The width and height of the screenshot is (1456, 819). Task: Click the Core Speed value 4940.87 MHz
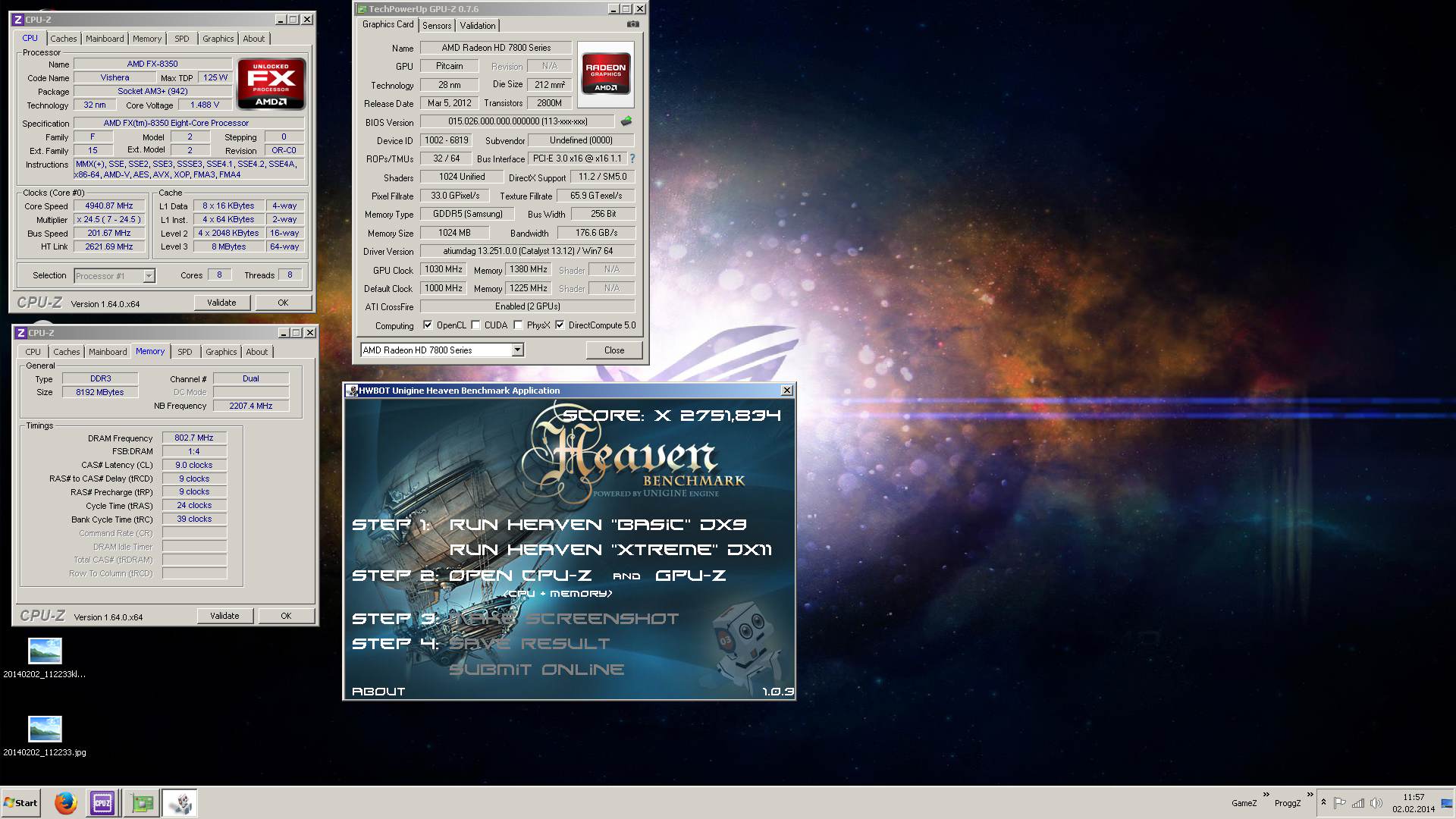(110, 206)
